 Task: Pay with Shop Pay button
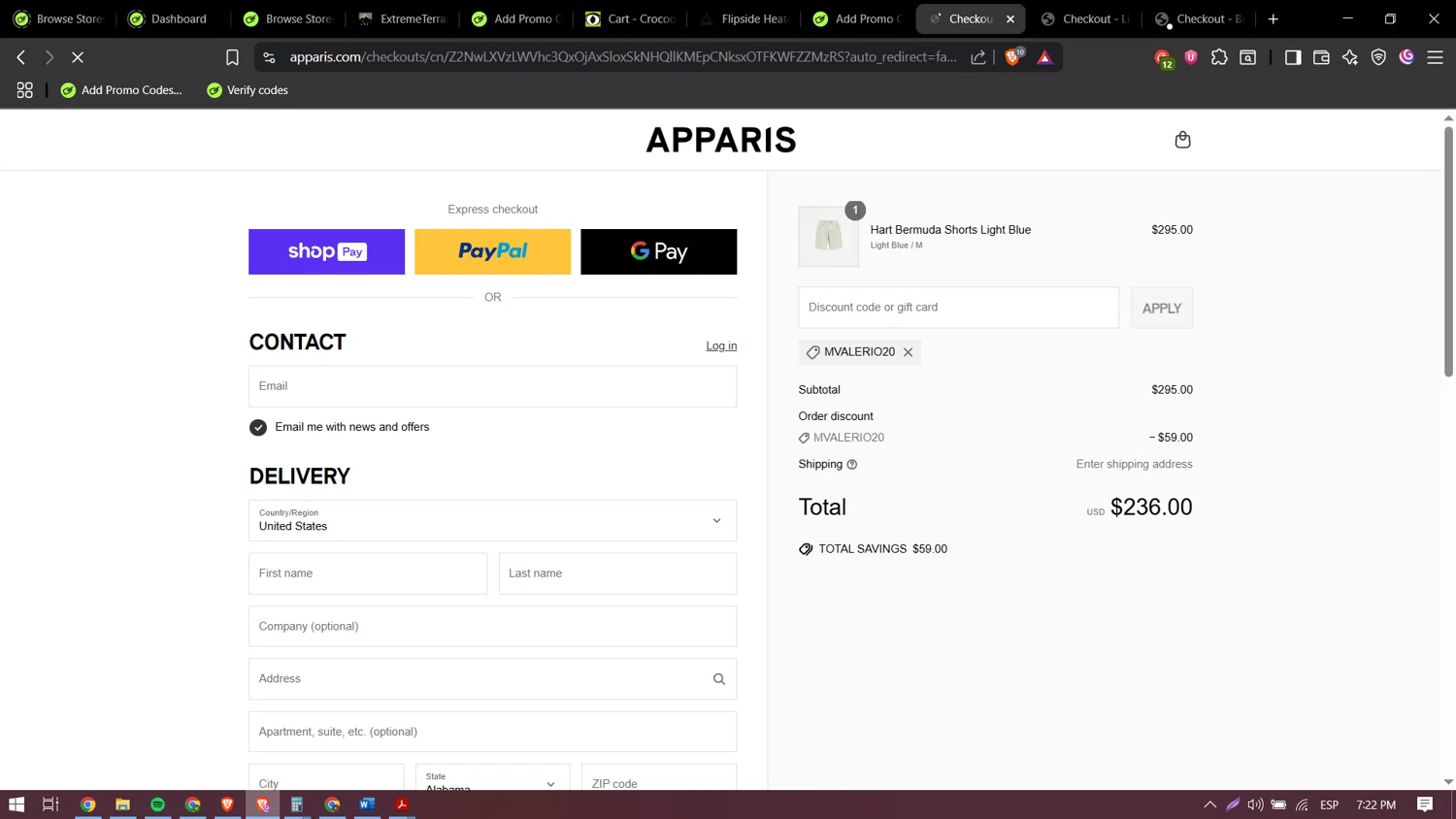pos(326,251)
